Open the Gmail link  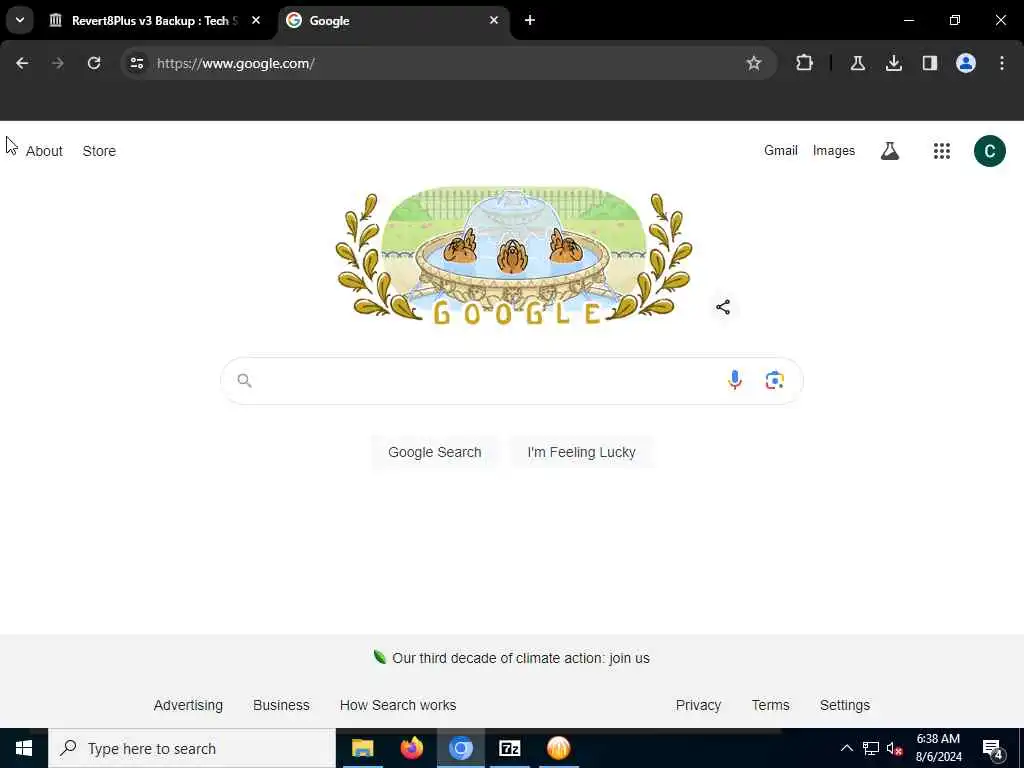[x=781, y=151]
